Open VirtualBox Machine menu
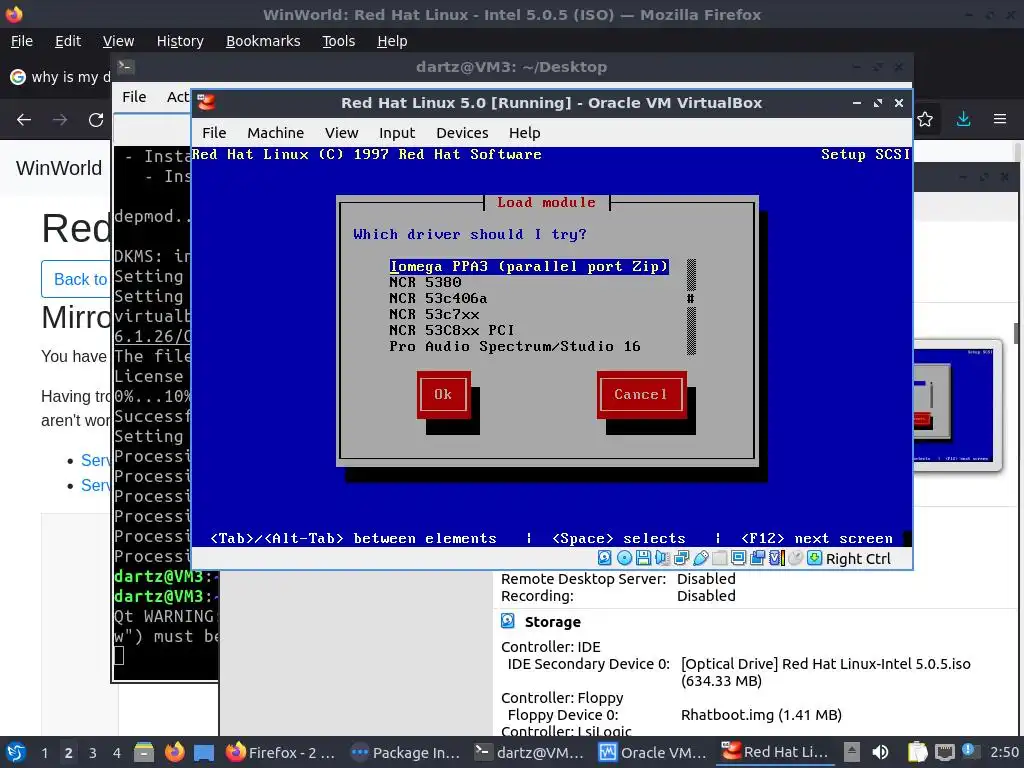 [276, 133]
